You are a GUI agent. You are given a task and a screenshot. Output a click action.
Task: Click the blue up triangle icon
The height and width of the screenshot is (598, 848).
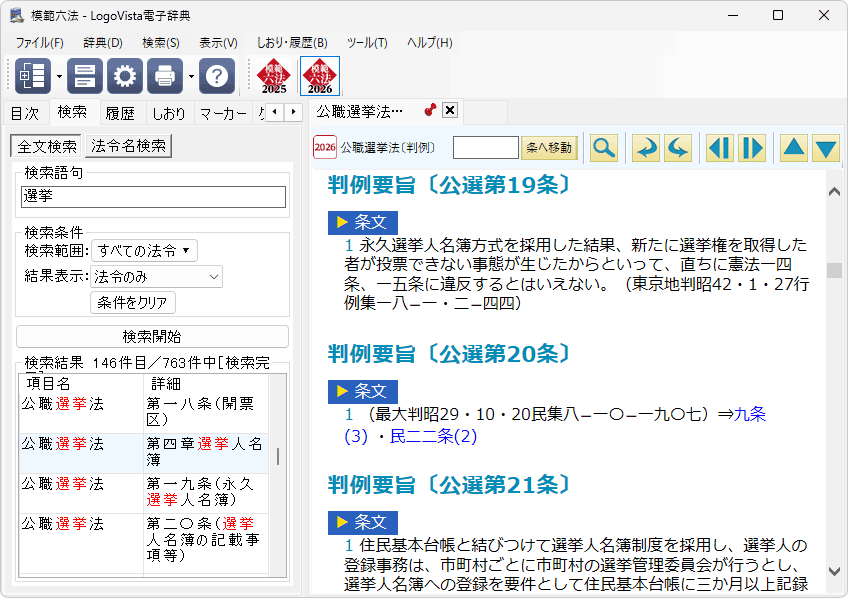click(793, 148)
